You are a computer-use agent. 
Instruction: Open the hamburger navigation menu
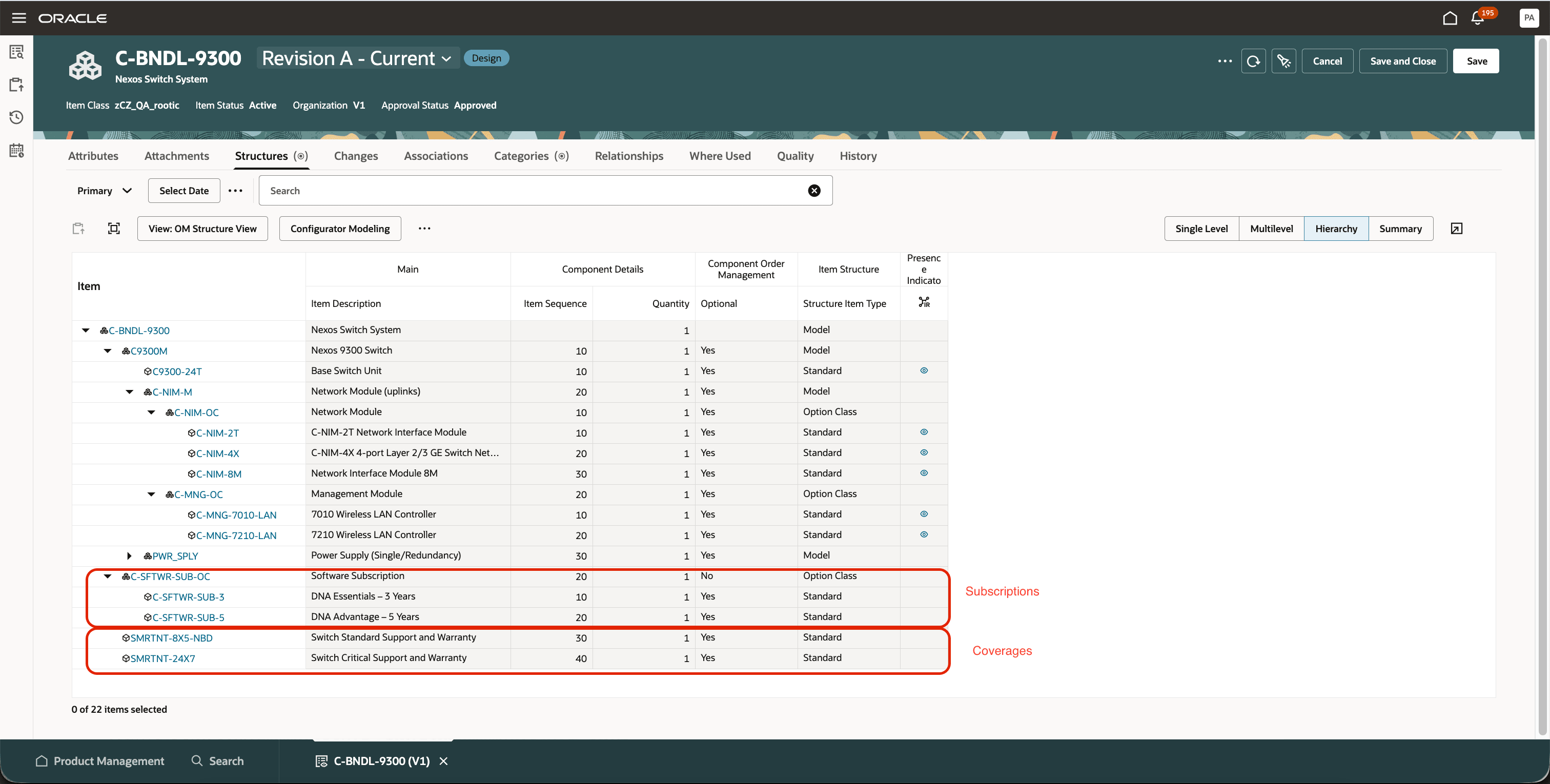tap(18, 18)
